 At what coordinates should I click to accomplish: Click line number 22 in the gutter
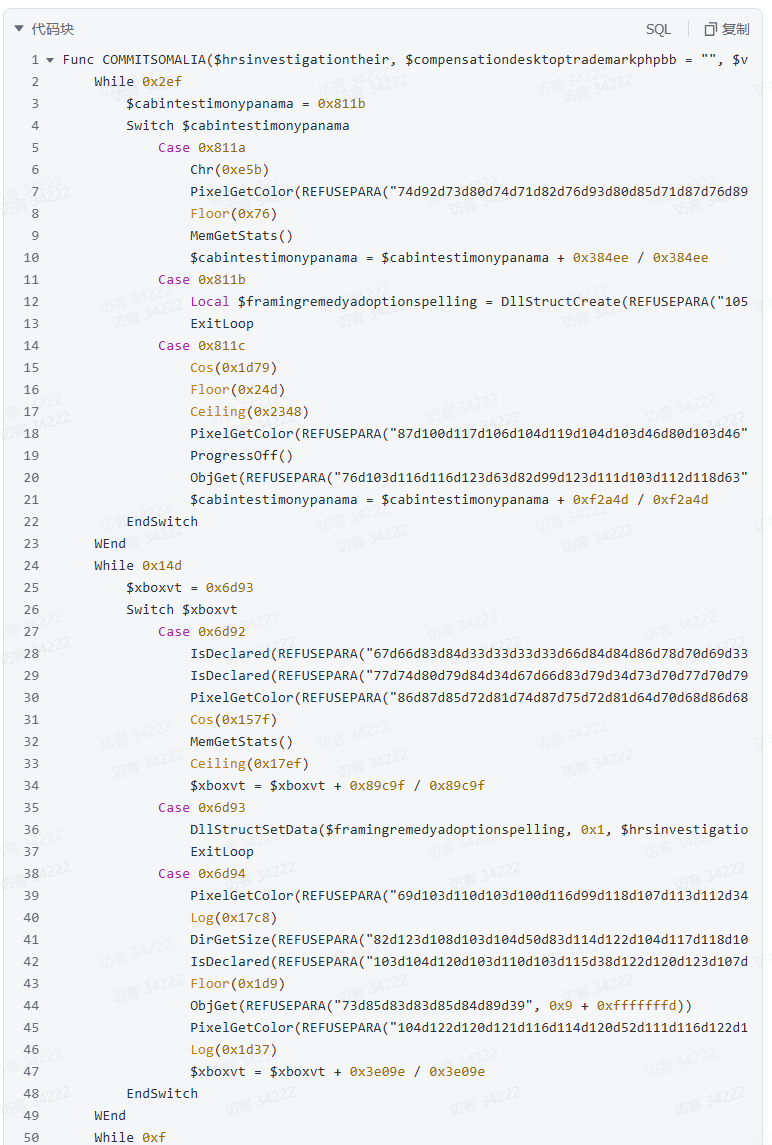pos(30,522)
